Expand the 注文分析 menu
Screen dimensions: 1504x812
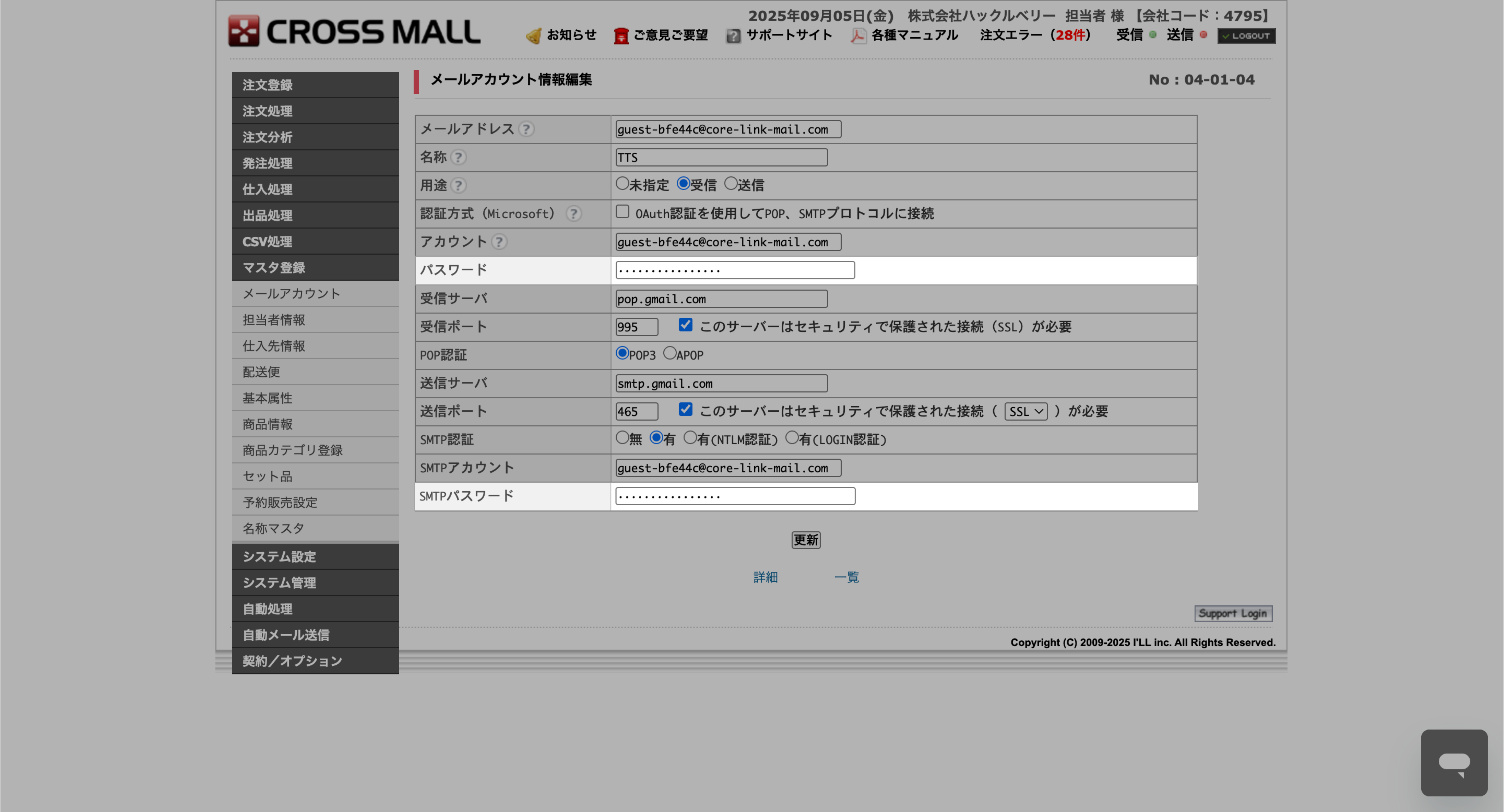point(315,137)
